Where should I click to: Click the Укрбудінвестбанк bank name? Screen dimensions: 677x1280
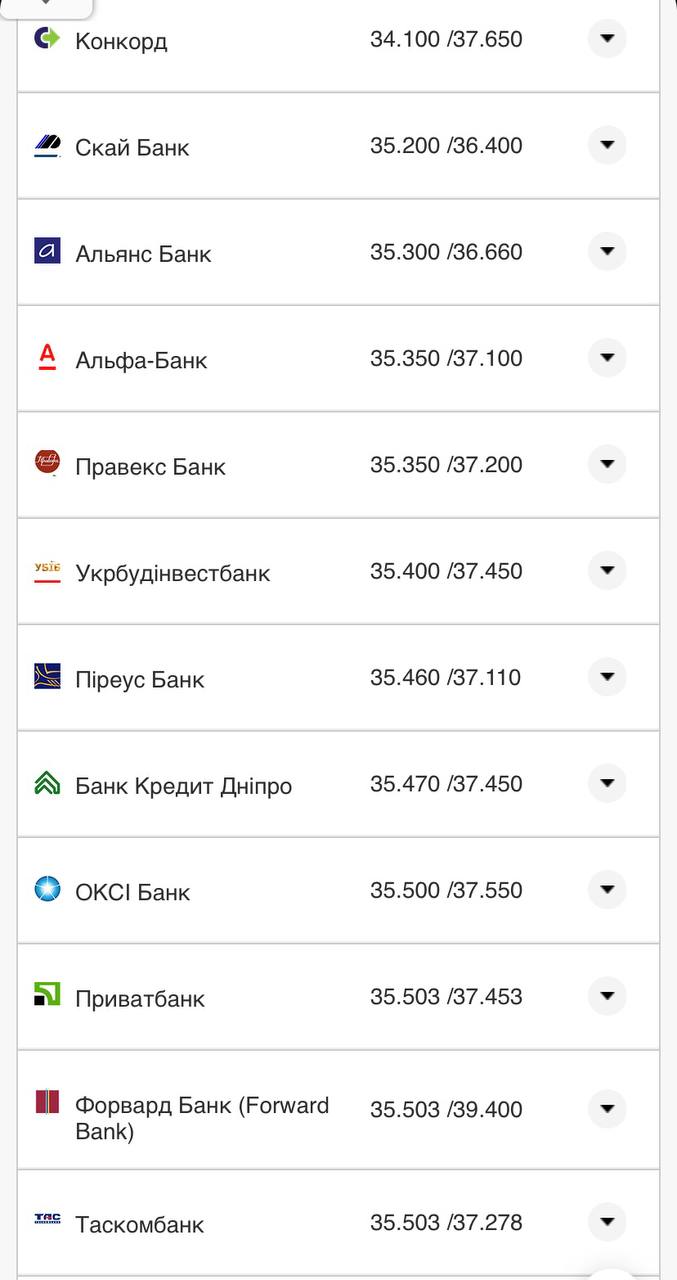point(172,573)
